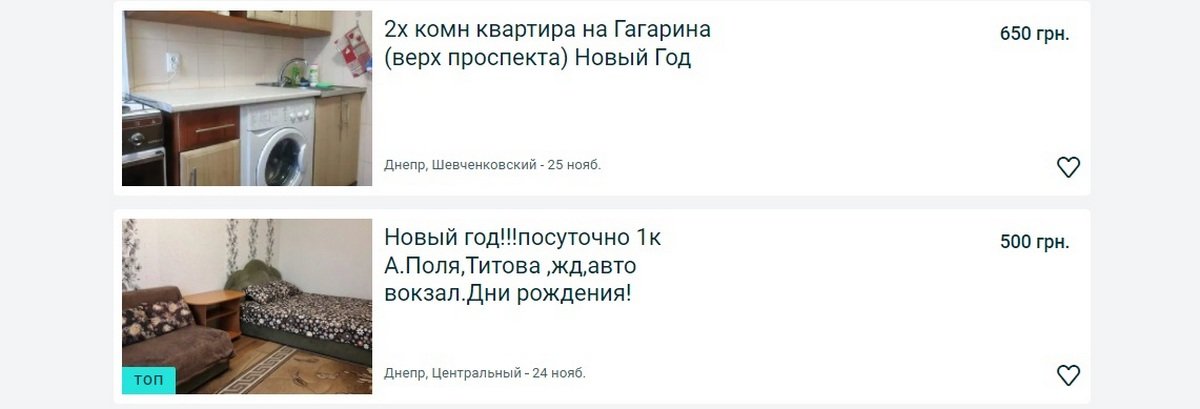Click "(верх проспекта) Новый Год" title line
The width and height of the screenshot is (1200, 409).
(537, 58)
